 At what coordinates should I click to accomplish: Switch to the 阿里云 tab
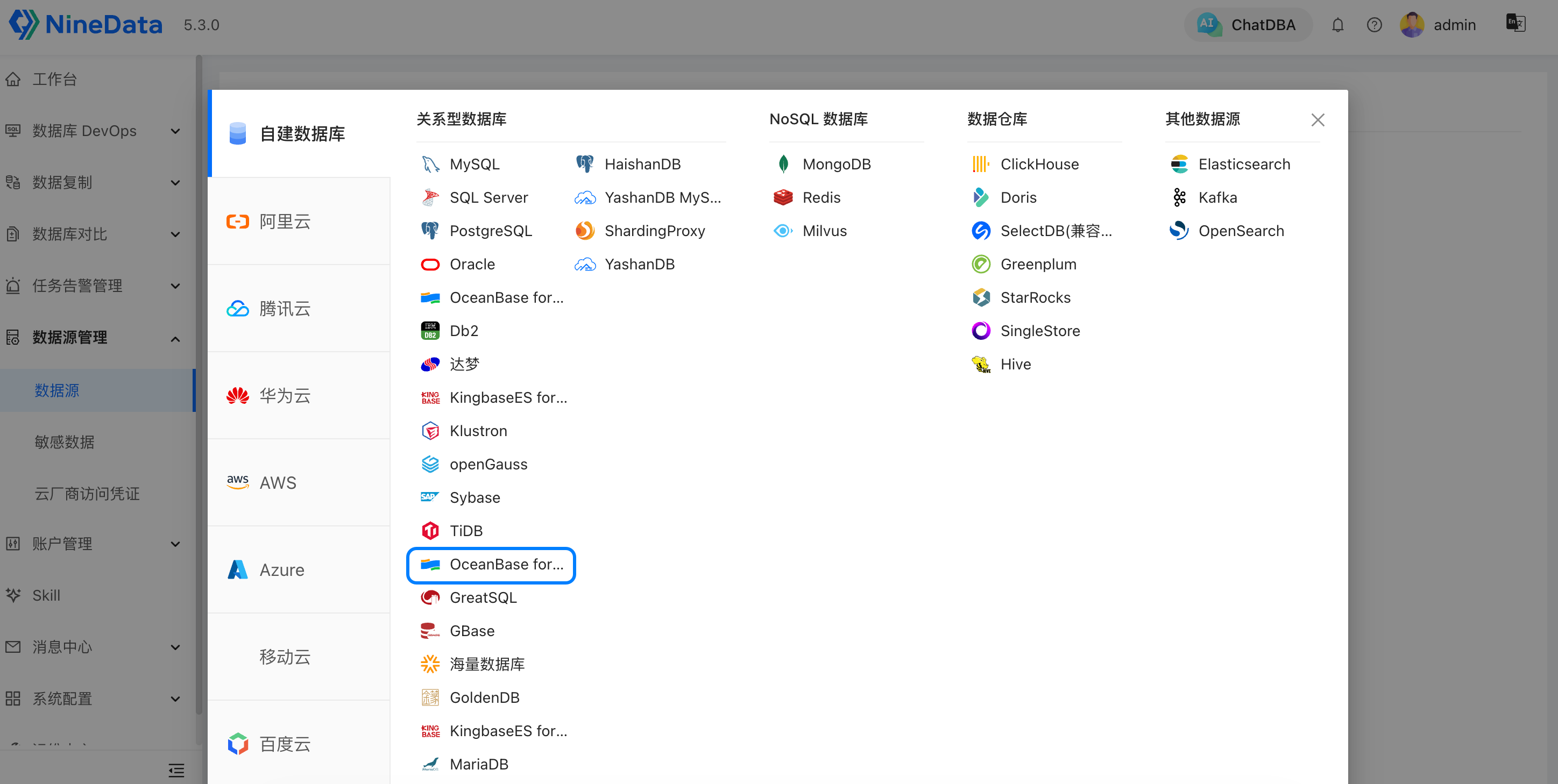coord(299,222)
